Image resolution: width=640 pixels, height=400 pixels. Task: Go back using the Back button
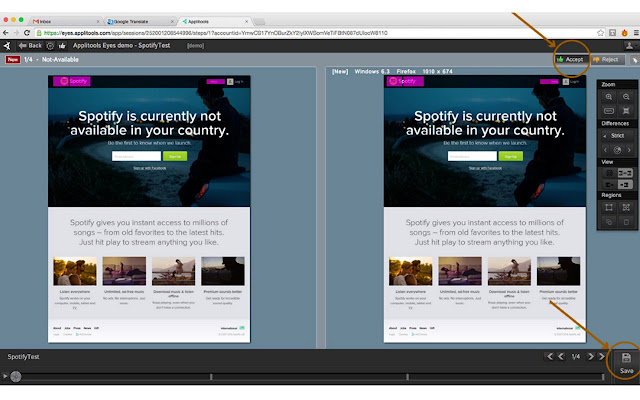30,46
